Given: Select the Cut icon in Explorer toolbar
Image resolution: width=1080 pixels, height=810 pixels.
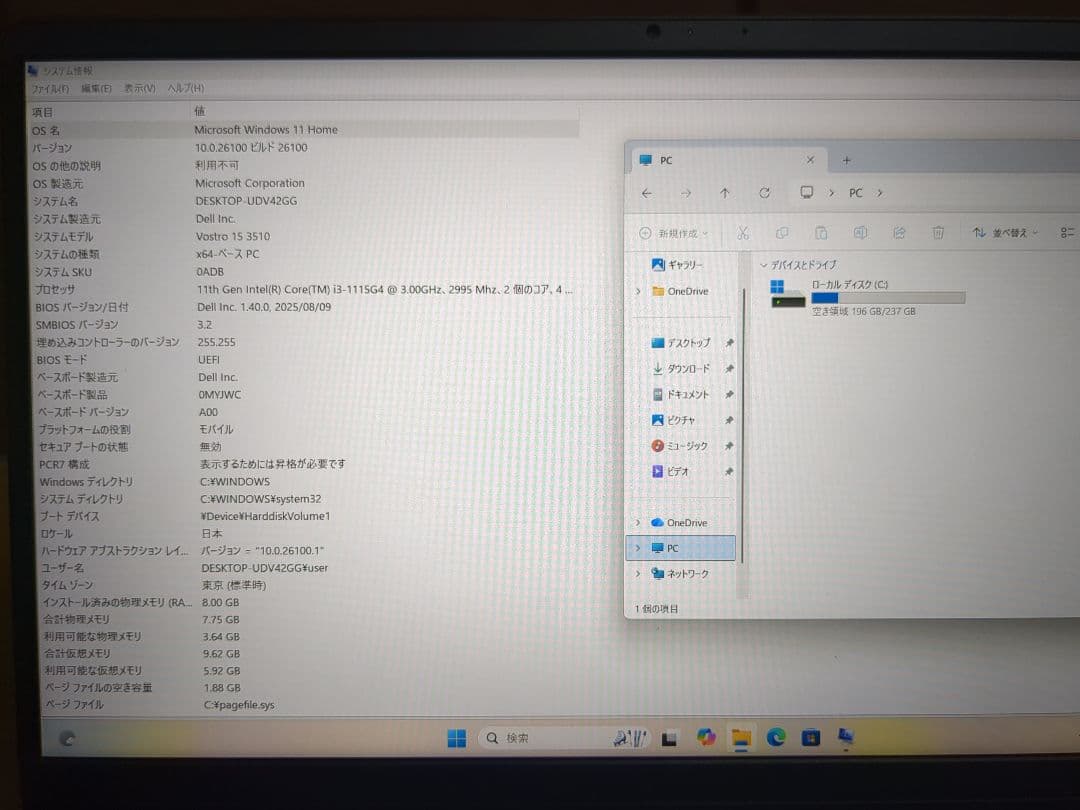Looking at the screenshot, I should (x=743, y=232).
